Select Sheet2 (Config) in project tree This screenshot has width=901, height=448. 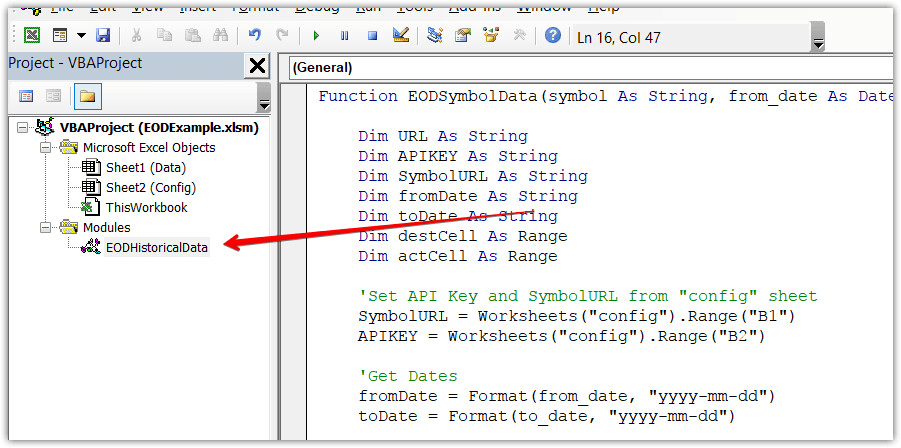[151, 188]
